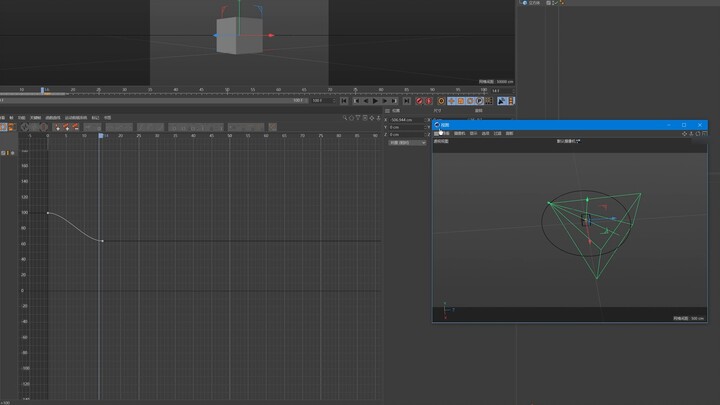
Task: Click the zoom camera icon in view window
Action: tap(690, 134)
